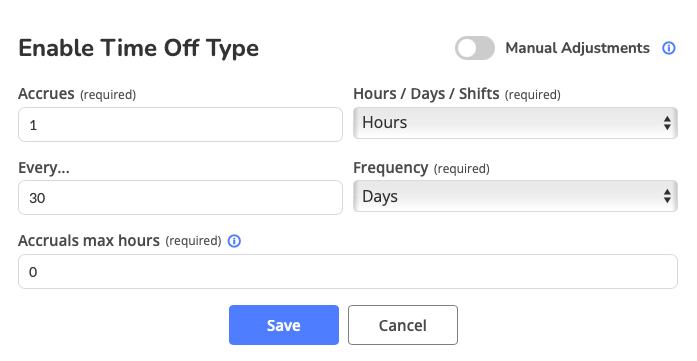697x361 pixels.
Task: Expand the Frequency dropdown set to Days
Action: point(515,196)
